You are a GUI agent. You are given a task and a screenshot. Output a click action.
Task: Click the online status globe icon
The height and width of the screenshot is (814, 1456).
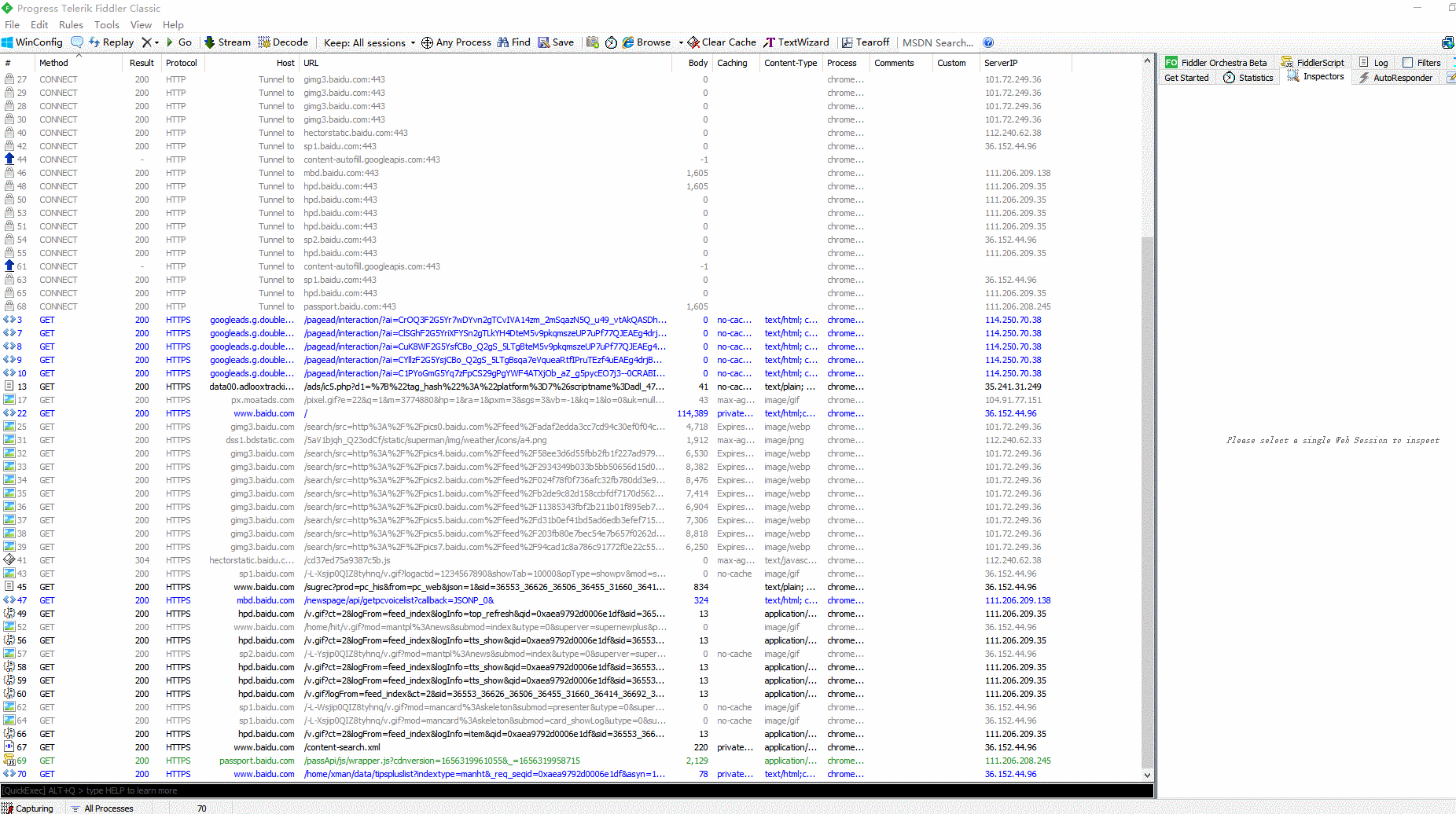tap(1447, 42)
